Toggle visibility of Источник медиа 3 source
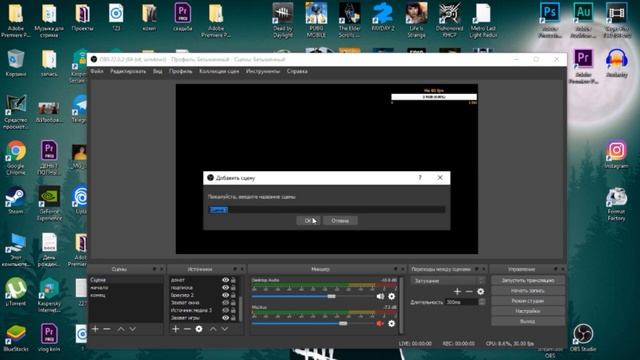Image resolution: width=640 pixels, height=360 pixels. click(x=225, y=310)
